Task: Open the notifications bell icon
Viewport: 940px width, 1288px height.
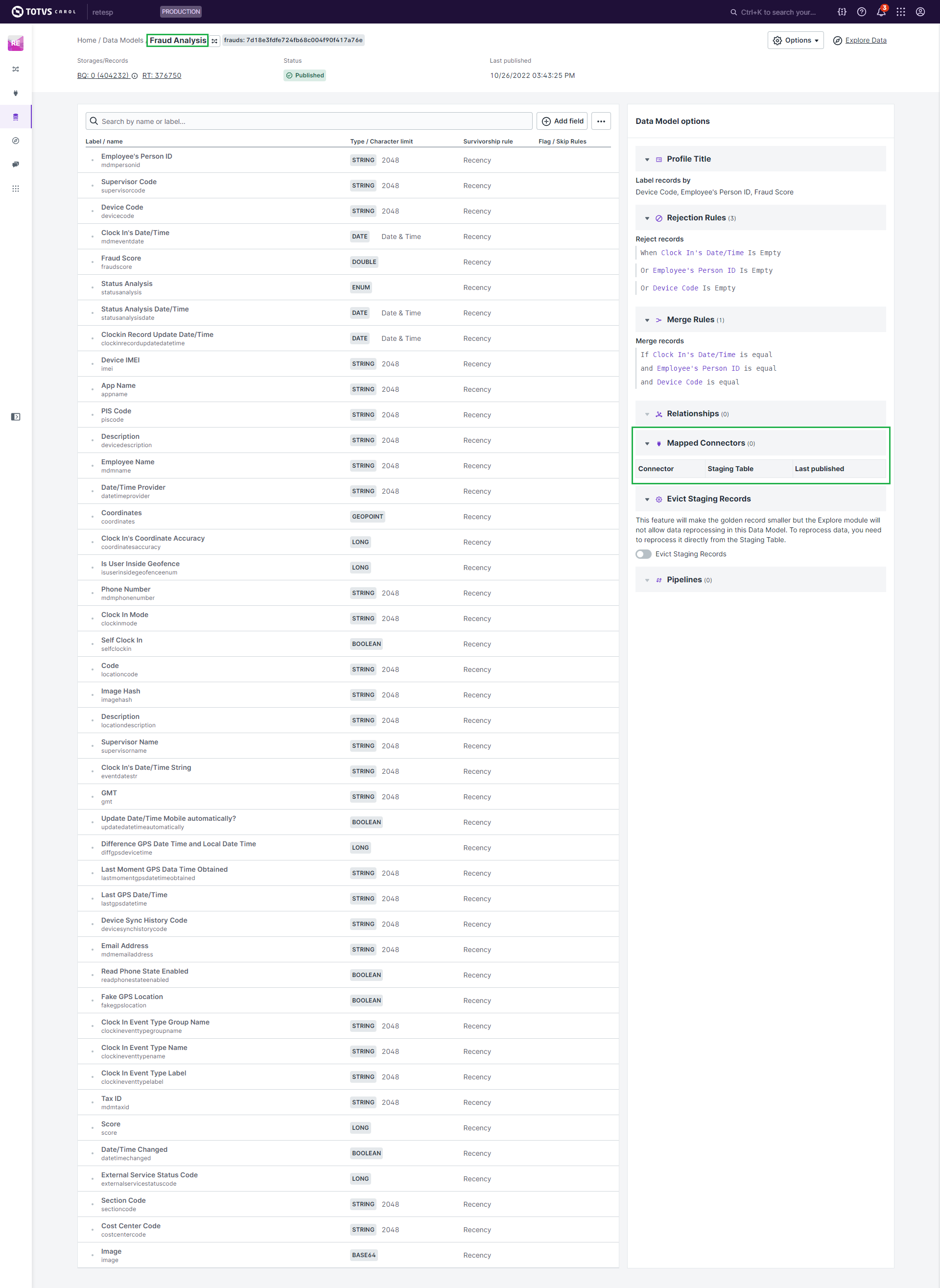Action: [881, 12]
